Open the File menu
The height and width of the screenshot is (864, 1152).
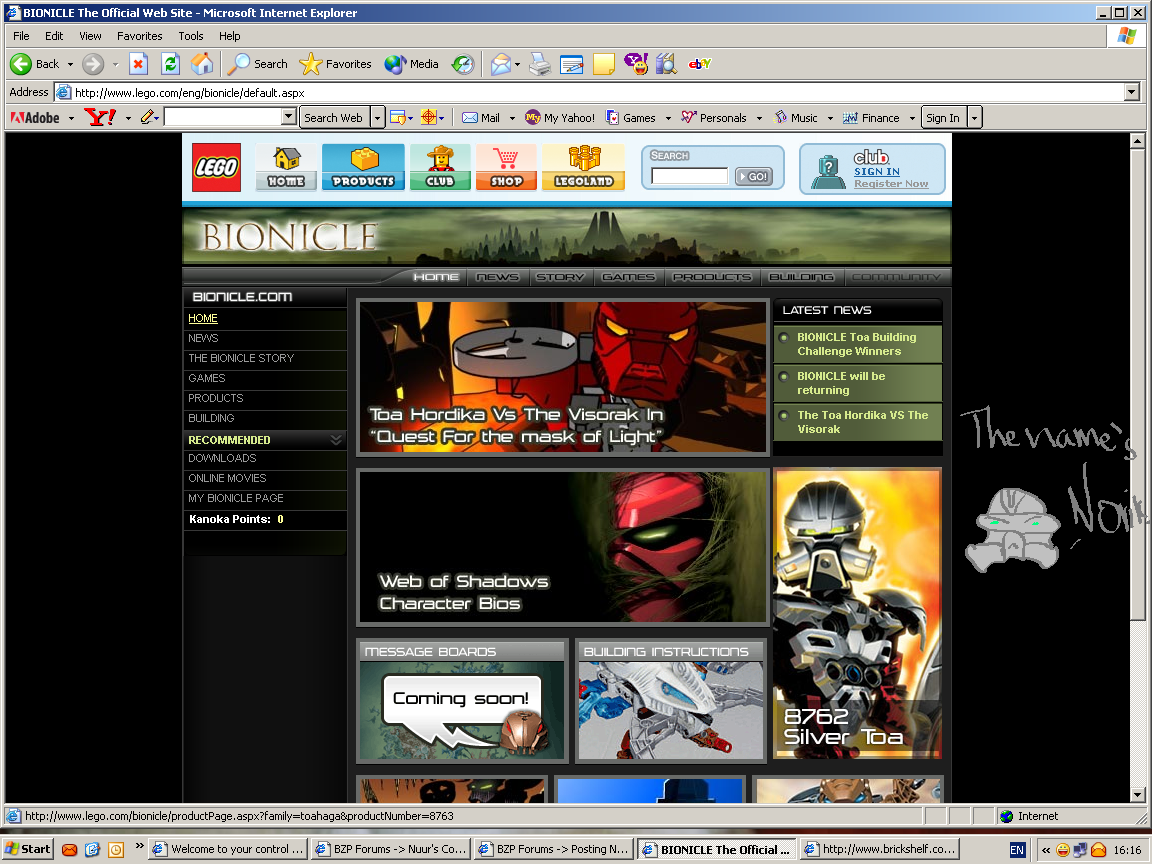[21, 36]
